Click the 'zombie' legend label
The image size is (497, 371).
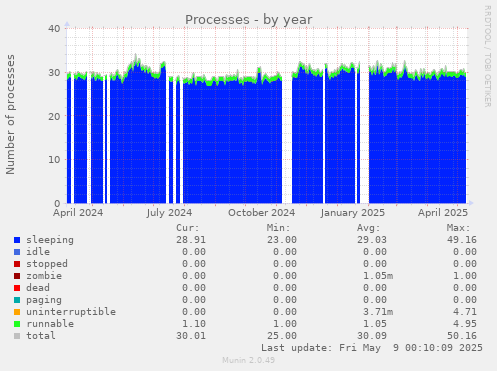[x=44, y=276]
